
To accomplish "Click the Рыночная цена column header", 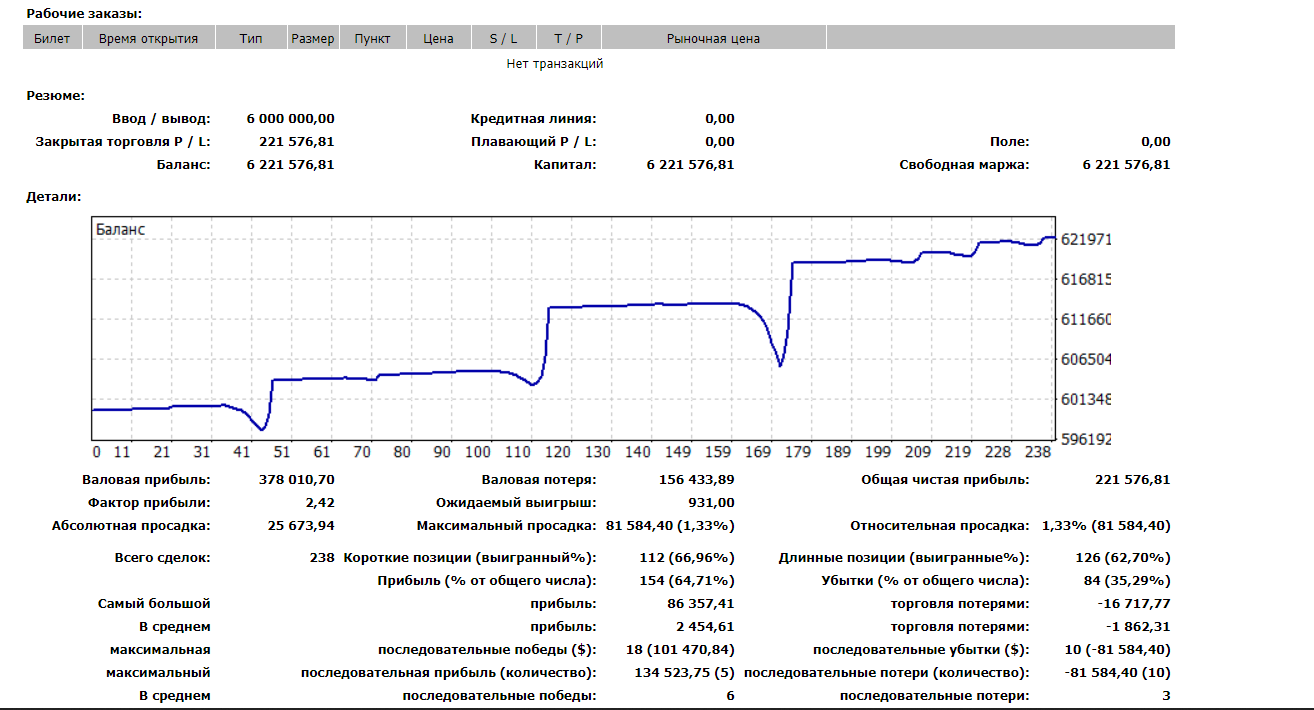I will tap(713, 39).
